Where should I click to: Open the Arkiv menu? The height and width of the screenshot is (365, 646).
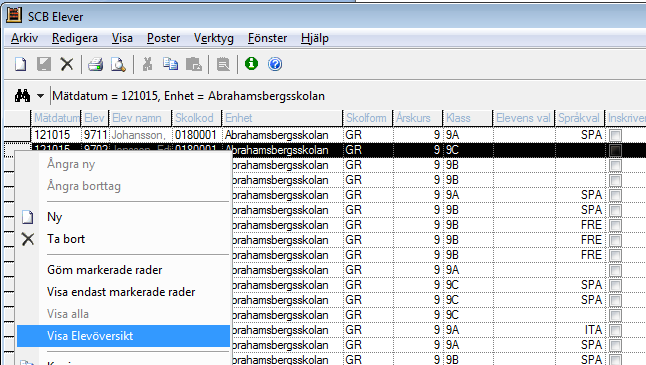click(x=24, y=38)
